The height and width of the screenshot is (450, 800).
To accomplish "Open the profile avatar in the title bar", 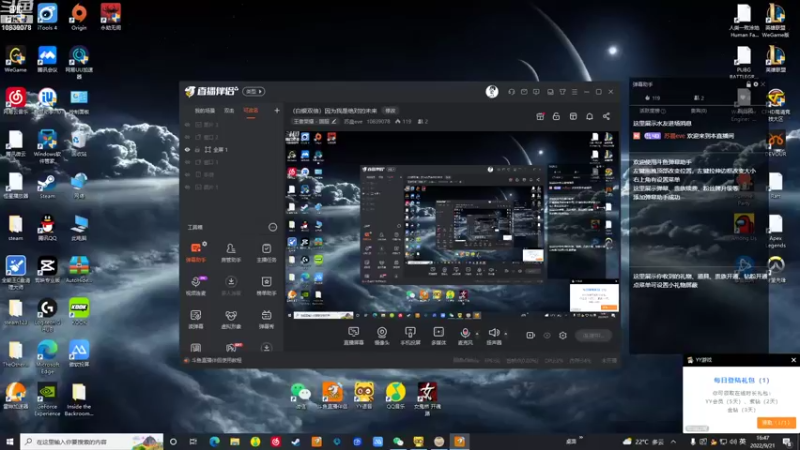I will click(492, 91).
